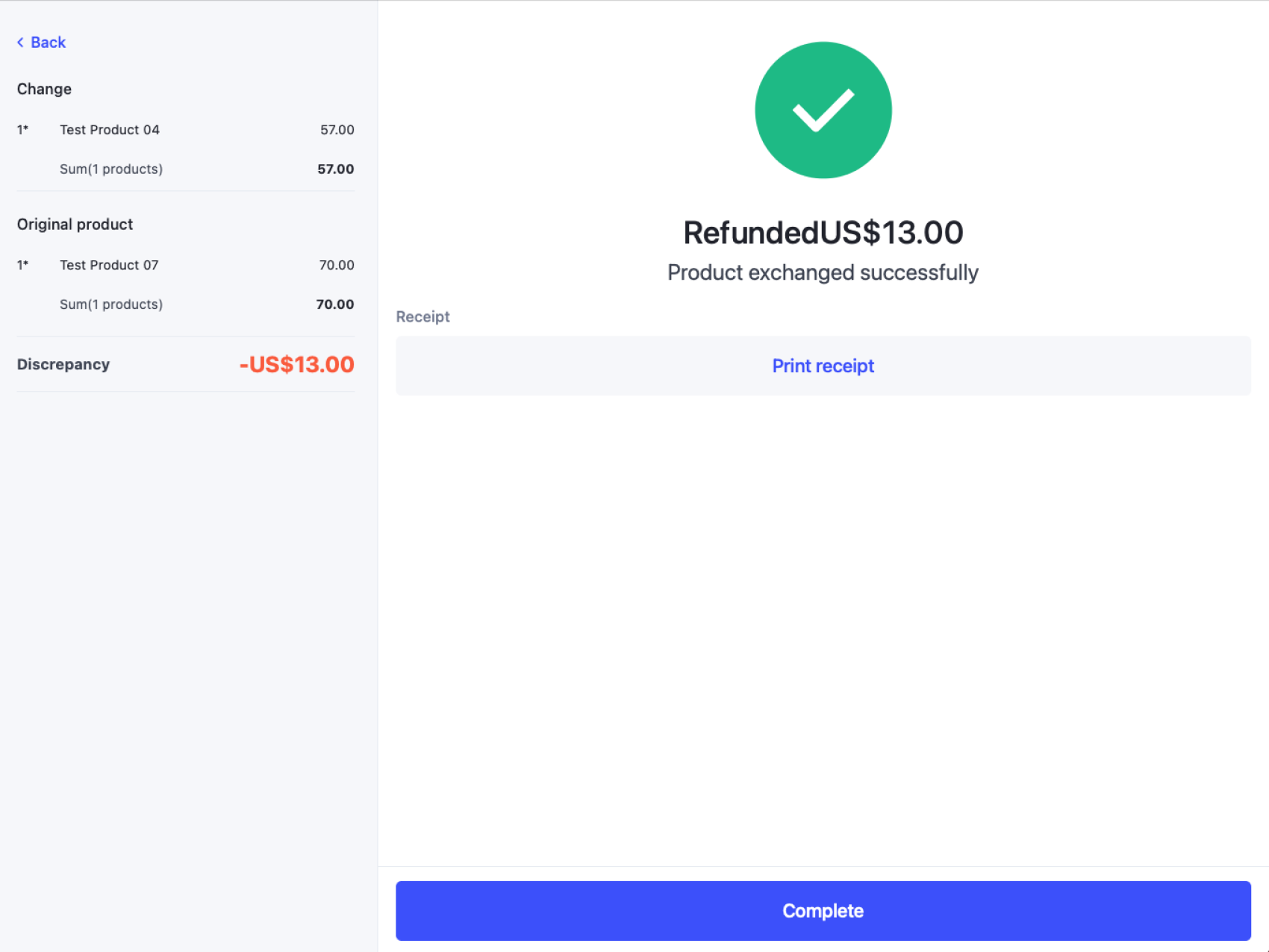Click the Discrepancy amount -US$13.00
Viewport: 1269px width, 952px height.
[296, 364]
